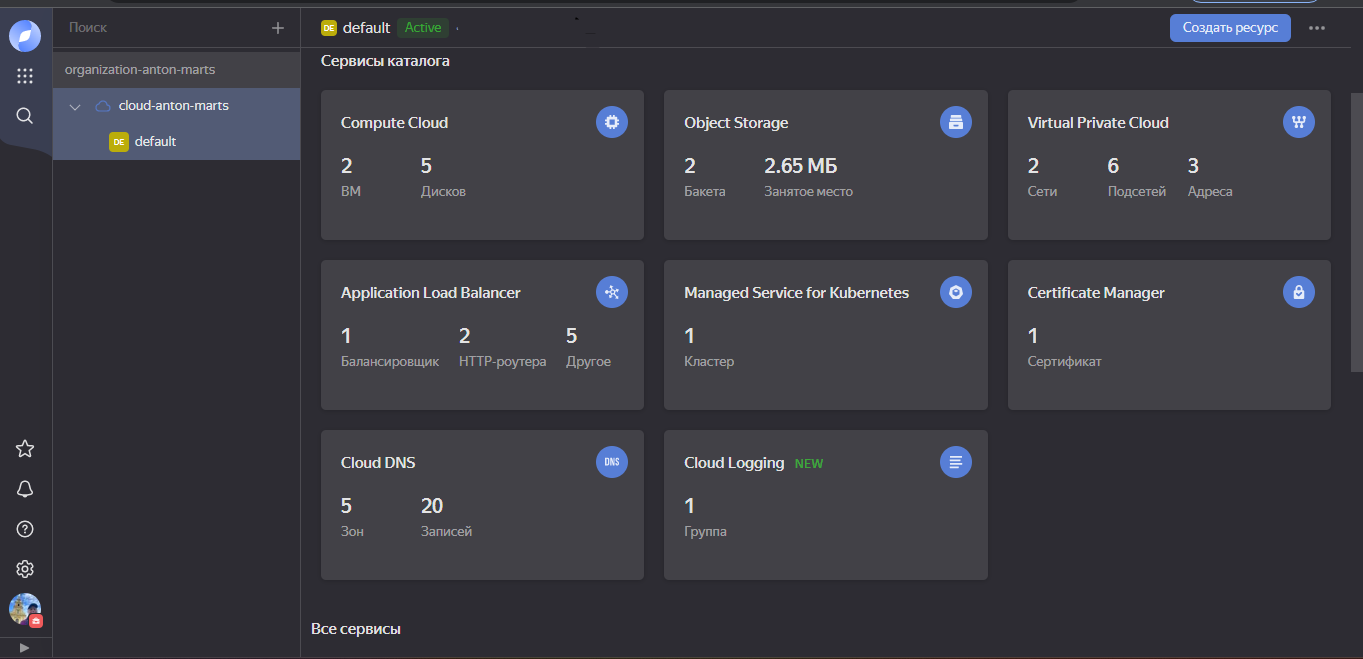Screen dimensions: 1363x659
Task: Open the Compute Cloud service icon
Action: 611,122
